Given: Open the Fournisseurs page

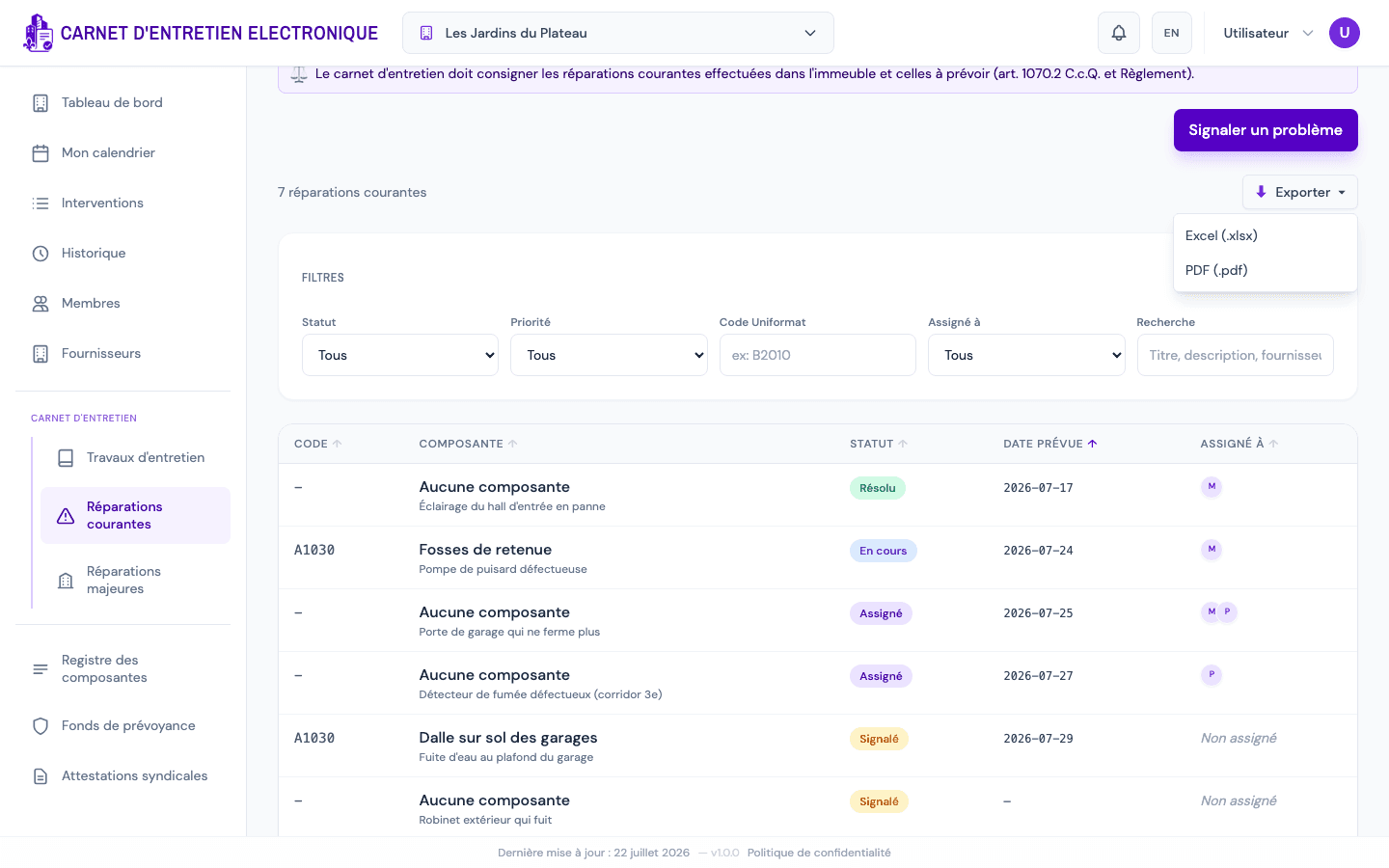Looking at the screenshot, I should [x=123, y=354].
